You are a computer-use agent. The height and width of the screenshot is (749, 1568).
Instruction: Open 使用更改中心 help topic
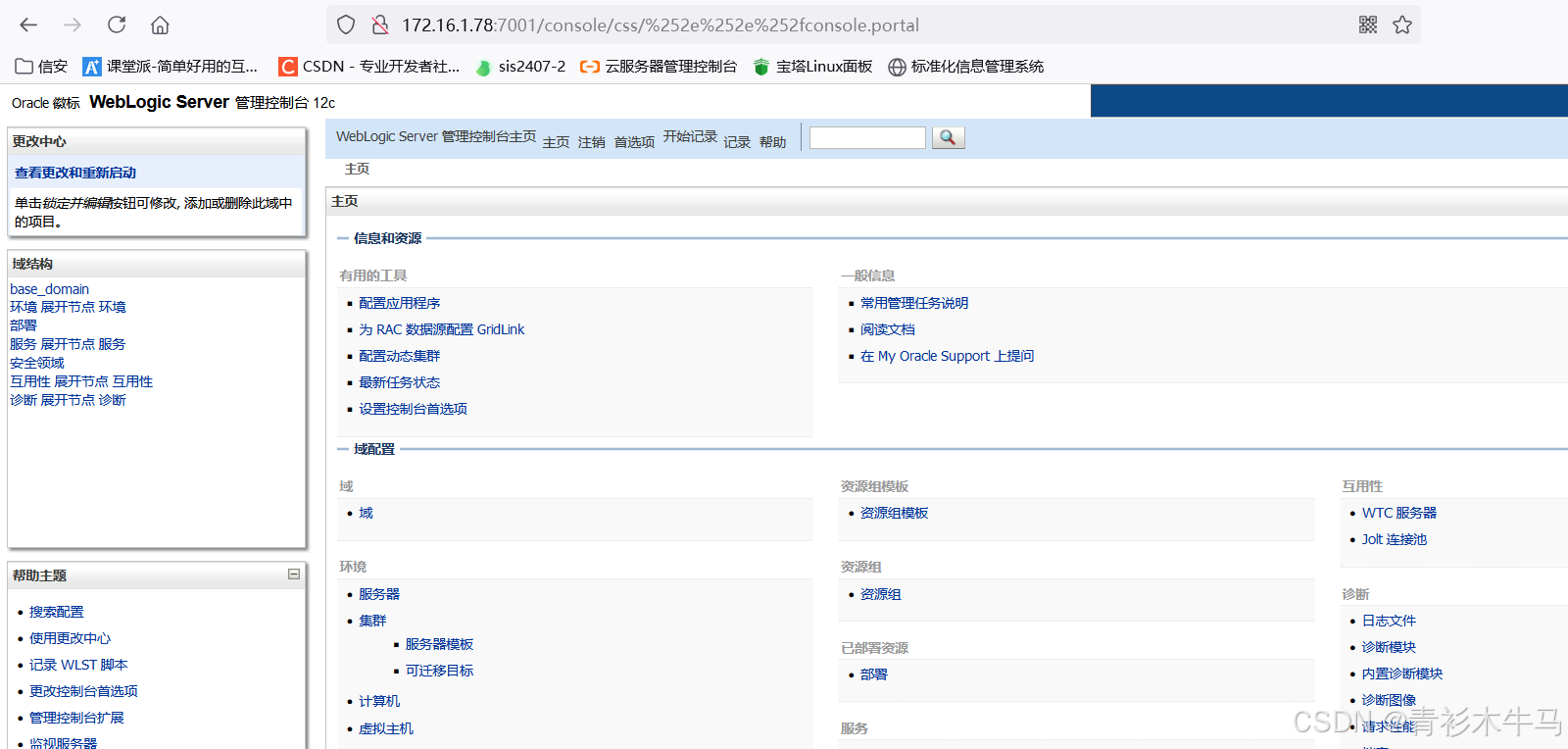pos(71,638)
